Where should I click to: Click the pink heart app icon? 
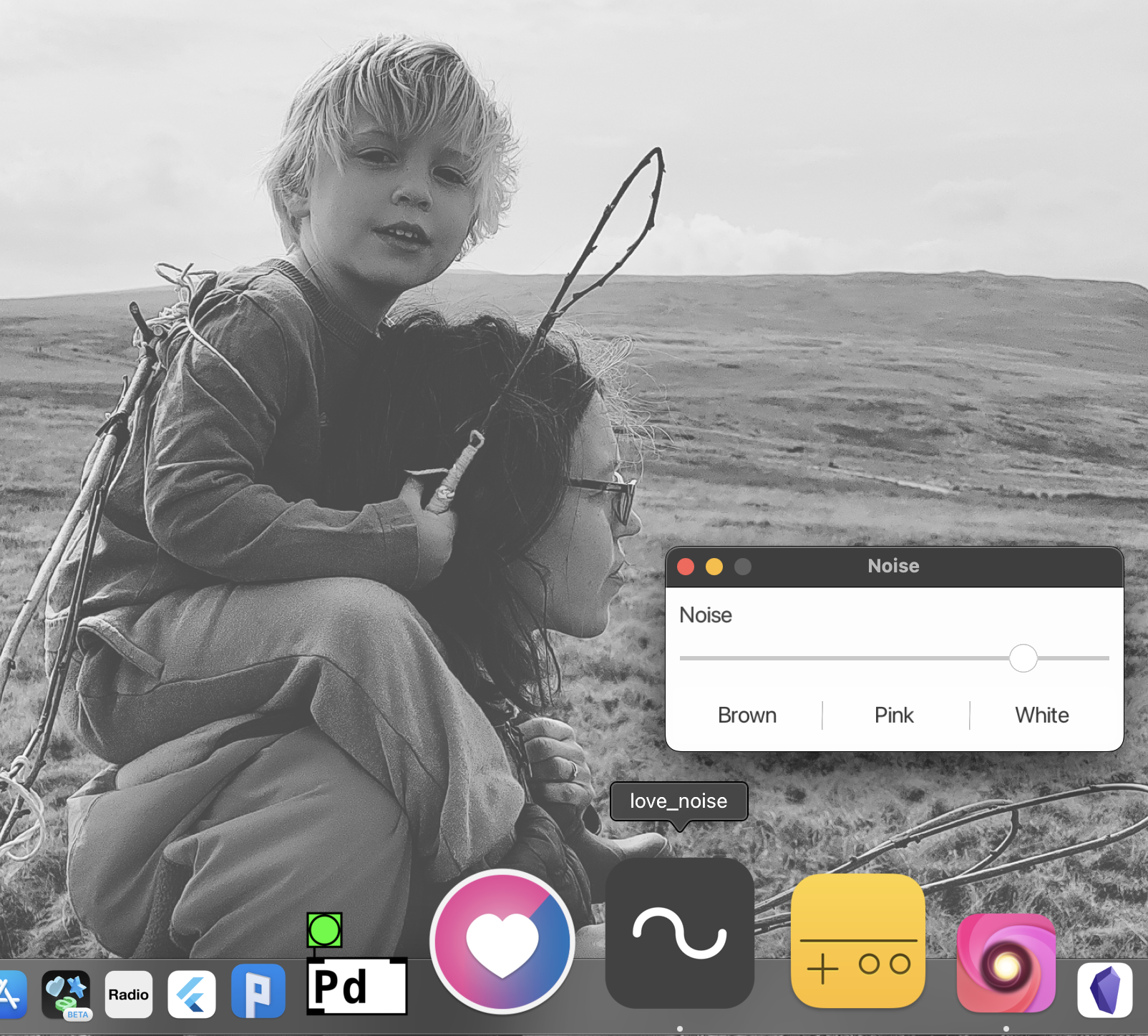click(x=502, y=941)
